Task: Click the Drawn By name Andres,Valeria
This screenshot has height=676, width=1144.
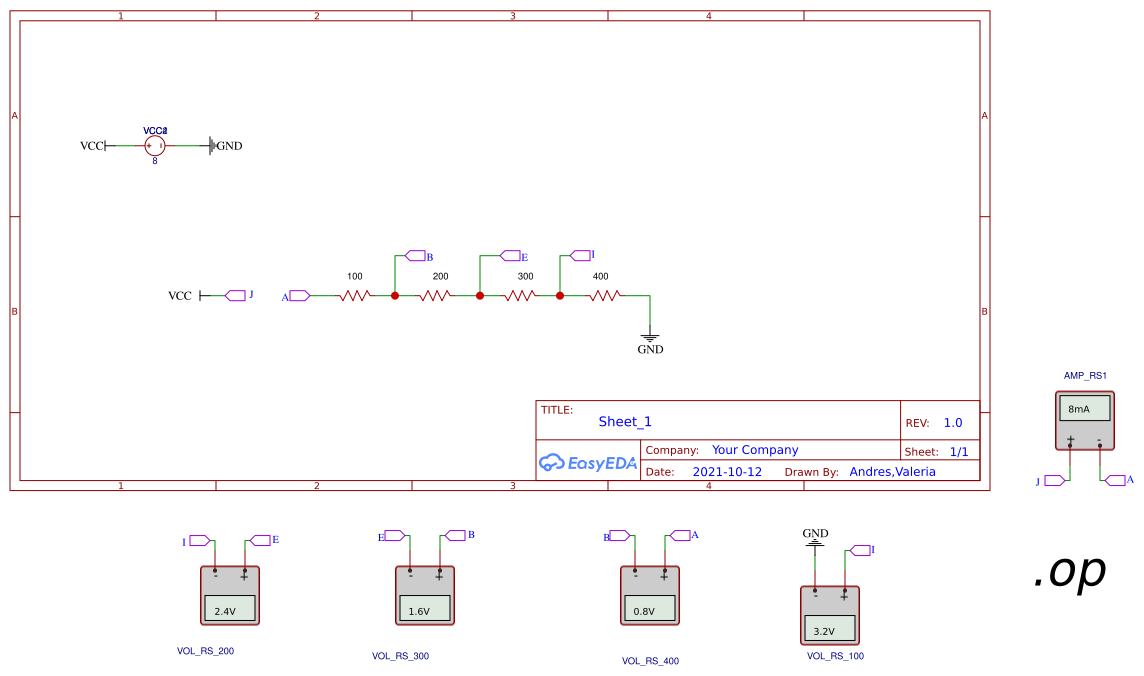Action: coord(891,471)
